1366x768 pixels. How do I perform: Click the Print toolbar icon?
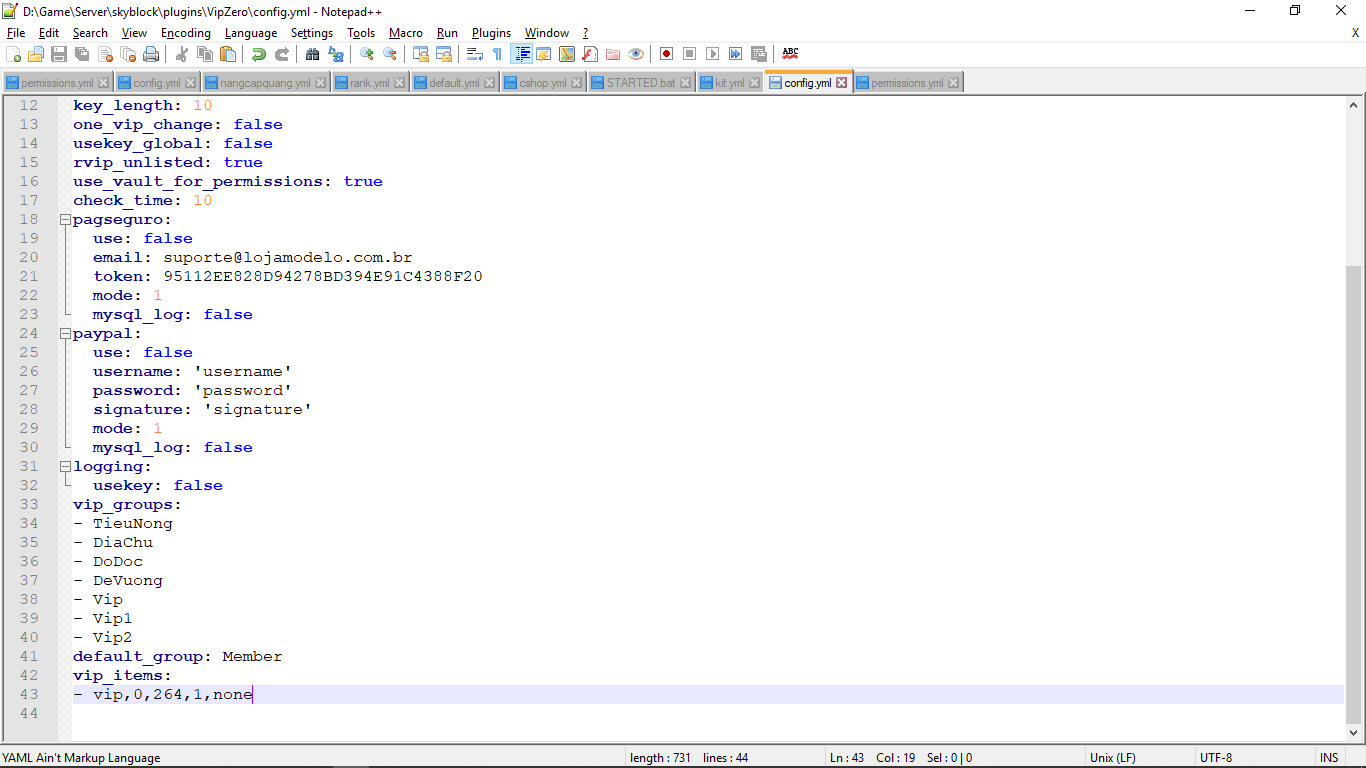[151, 54]
